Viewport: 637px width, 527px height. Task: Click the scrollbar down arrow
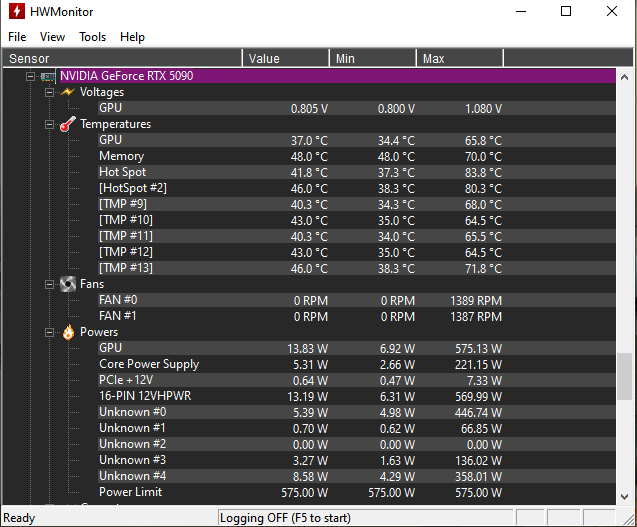pos(624,497)
